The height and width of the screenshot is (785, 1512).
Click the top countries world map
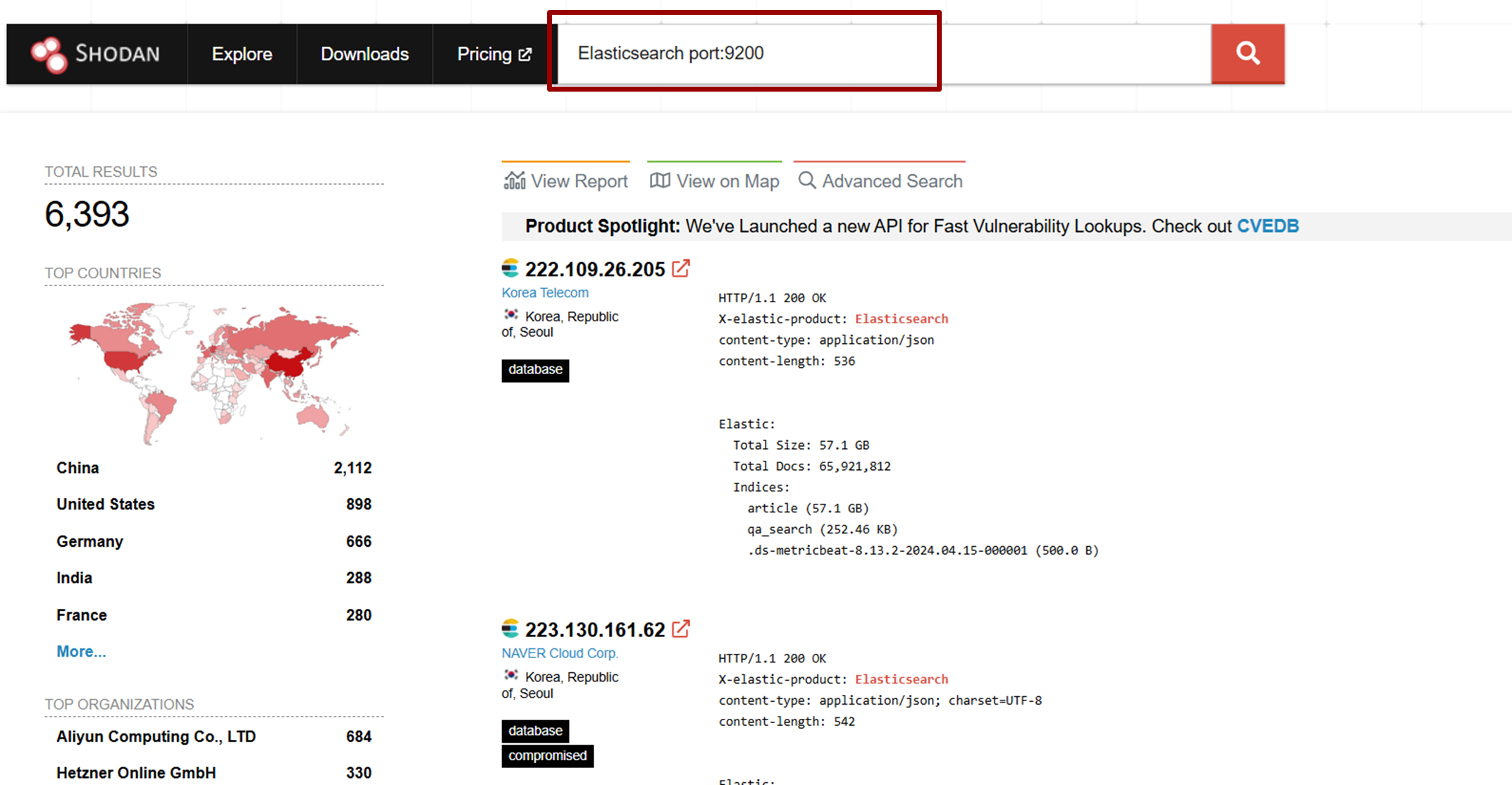[x=214, y=372]
